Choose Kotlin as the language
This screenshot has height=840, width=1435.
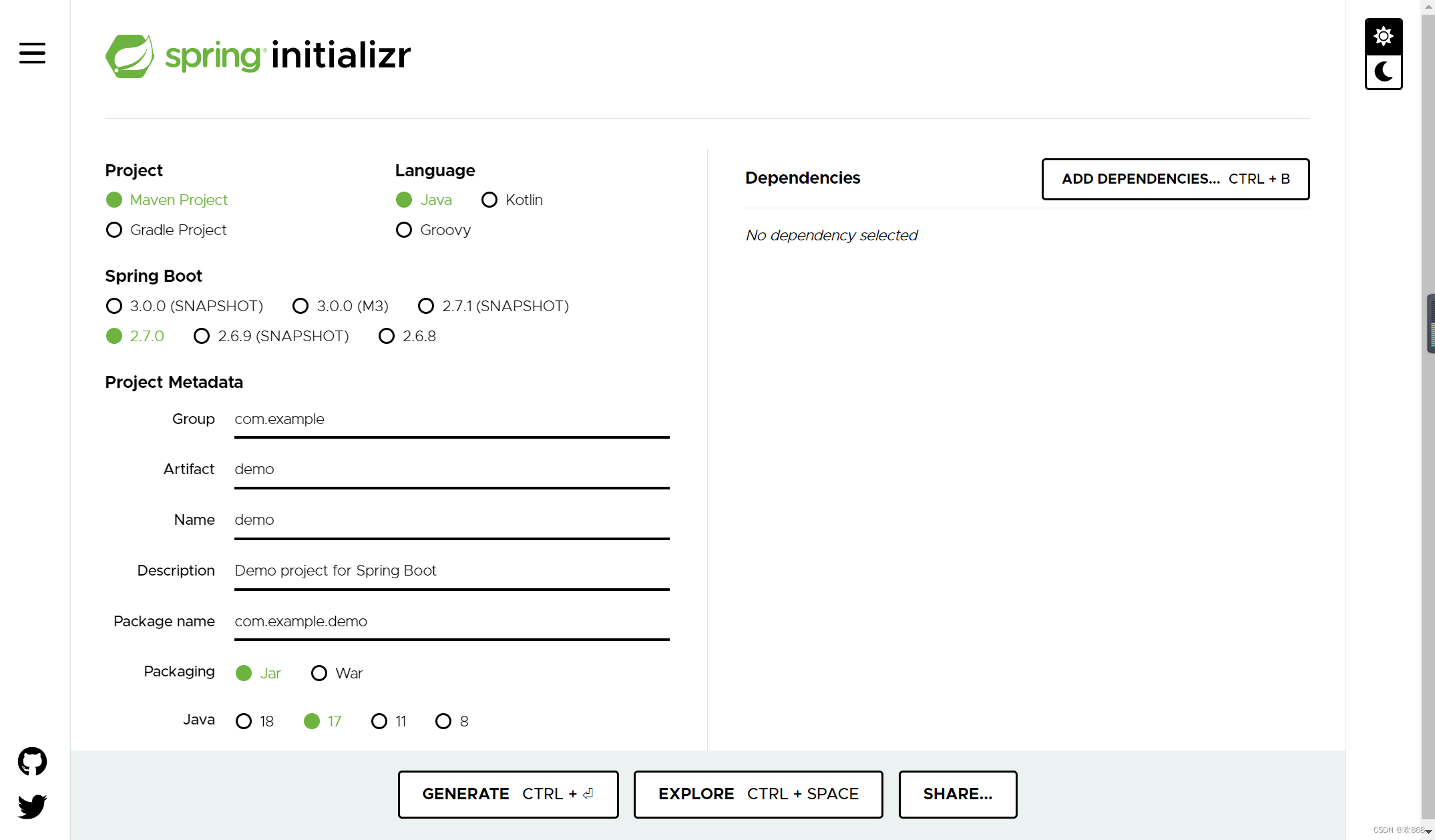[x=489, y=200]
